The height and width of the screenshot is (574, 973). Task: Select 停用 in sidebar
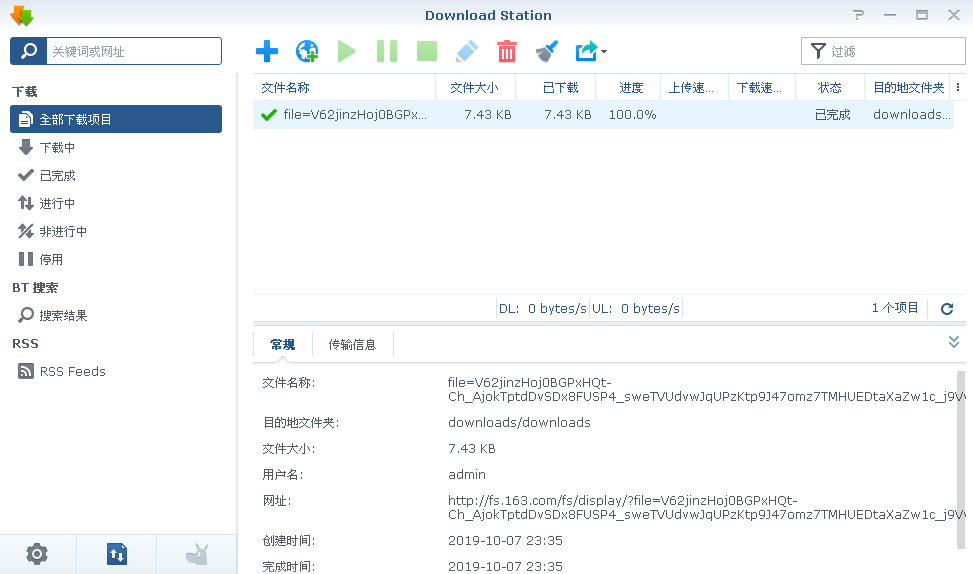[x=116, y=259]
